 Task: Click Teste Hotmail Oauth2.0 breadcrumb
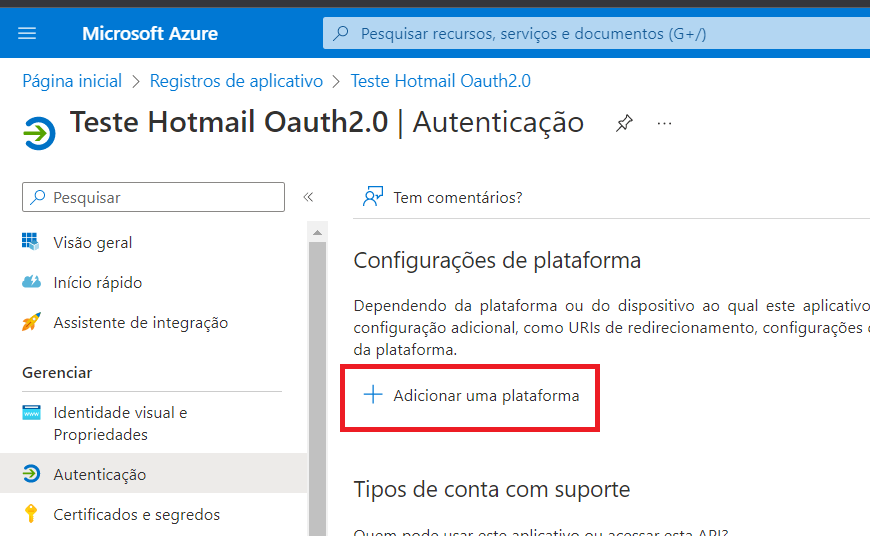pyautogui.click(x=440, y=81)
